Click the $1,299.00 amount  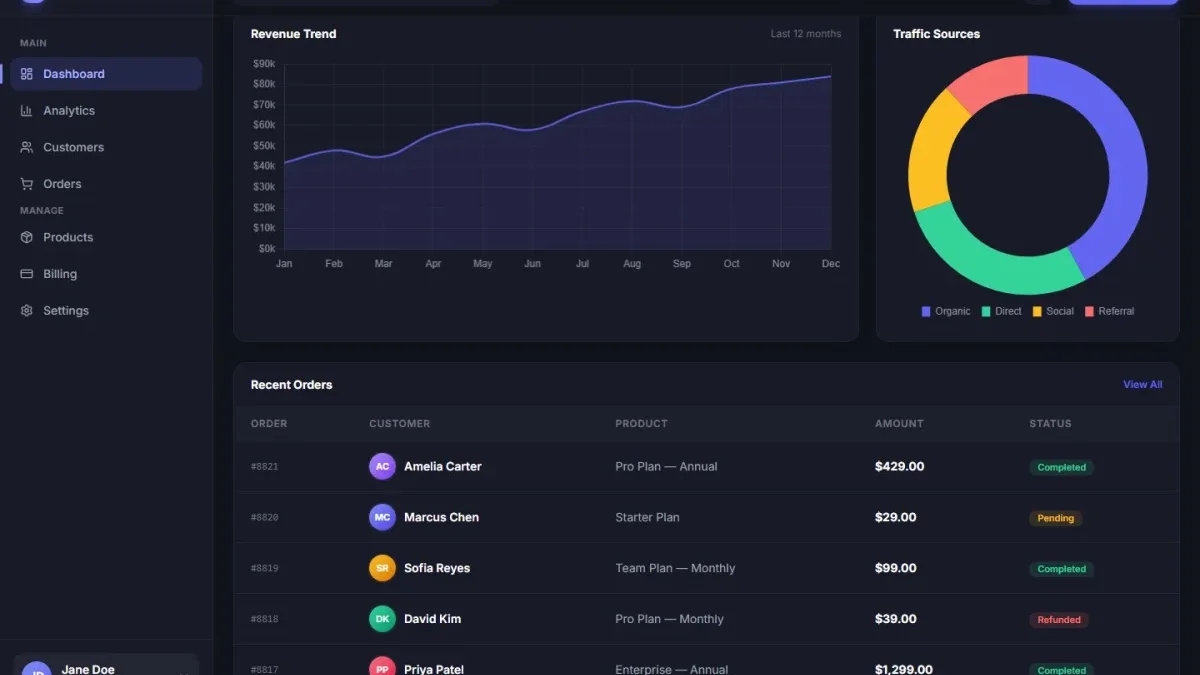pyautogui.click(x=904, y=669)
